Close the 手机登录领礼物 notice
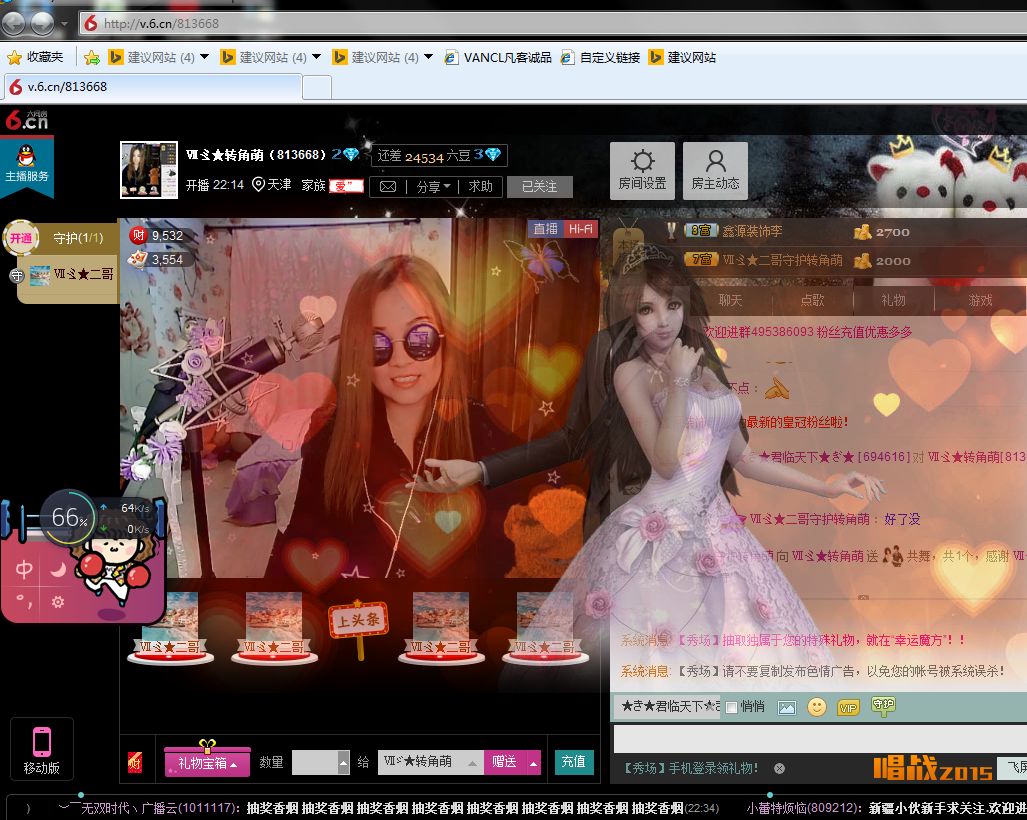Image resolution: width=1027 pixels, height=820 pixels. pos(779,768)
